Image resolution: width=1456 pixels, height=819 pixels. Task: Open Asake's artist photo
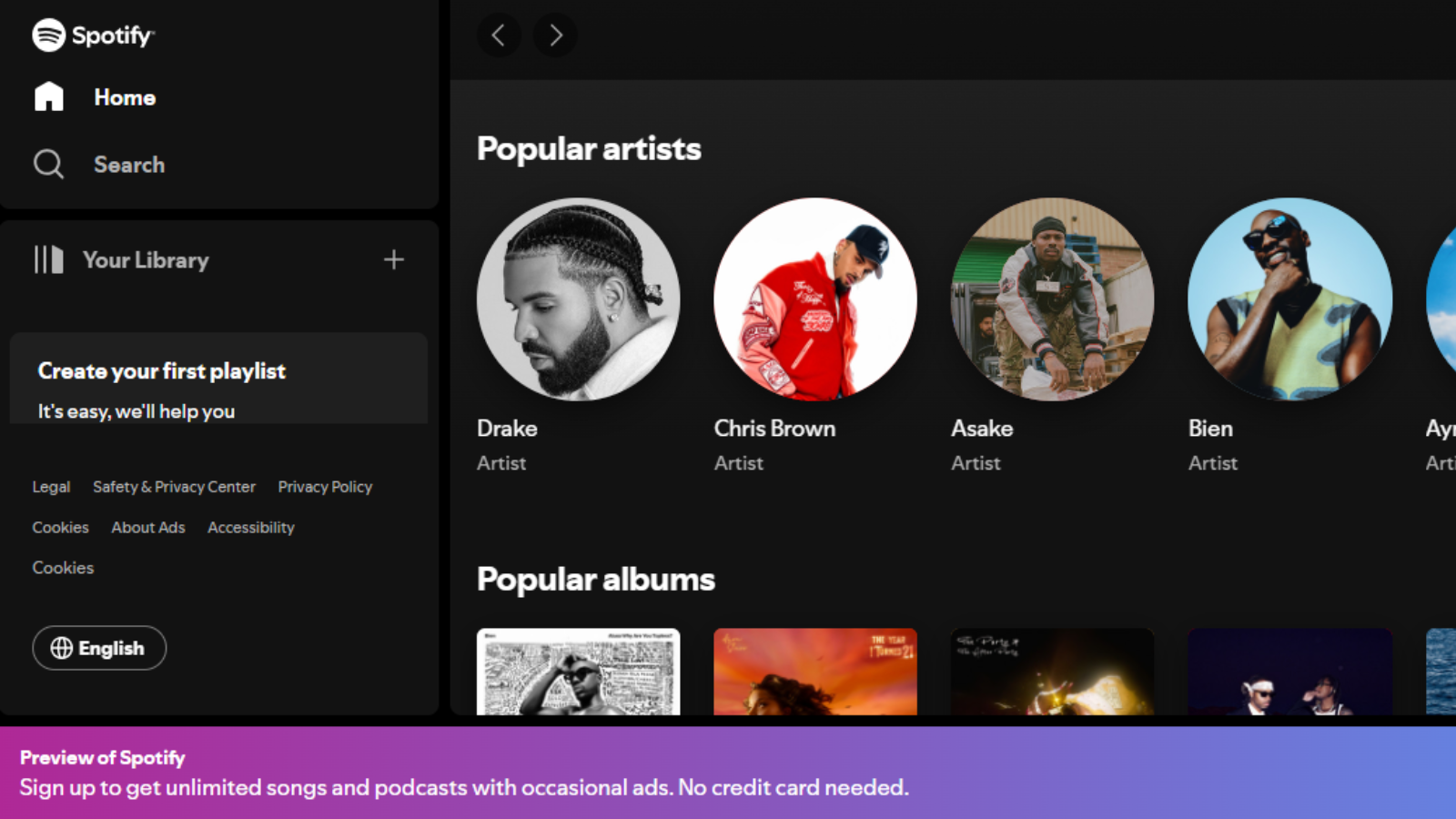pos(1053,299)
